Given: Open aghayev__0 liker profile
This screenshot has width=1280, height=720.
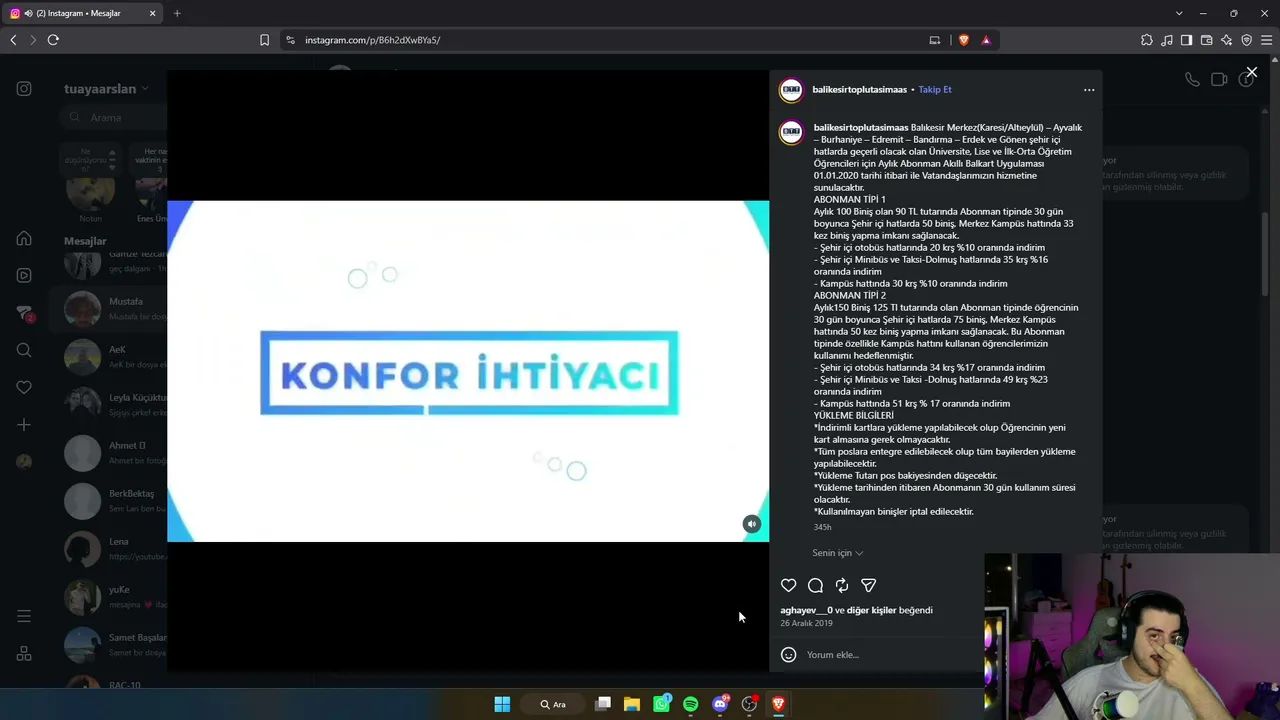Looking at the screenshot, I should [806, 610].
